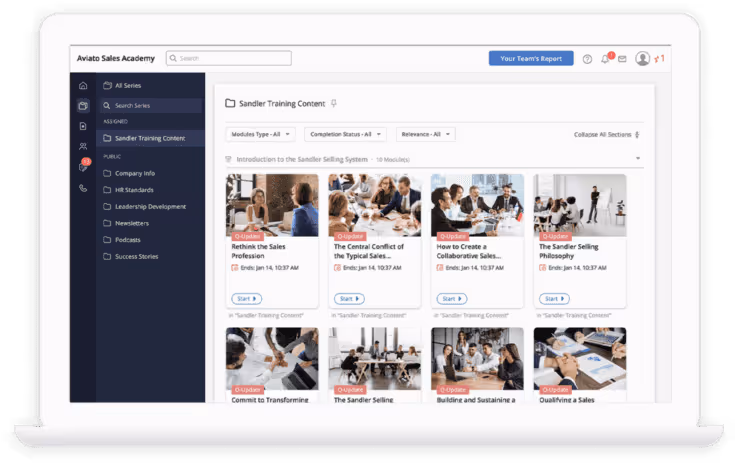The height and width of the screenshot is (463, 735).
Task: Open the Relevance filter dropdown
Action: pyautogui.click(x=426, y=134)
